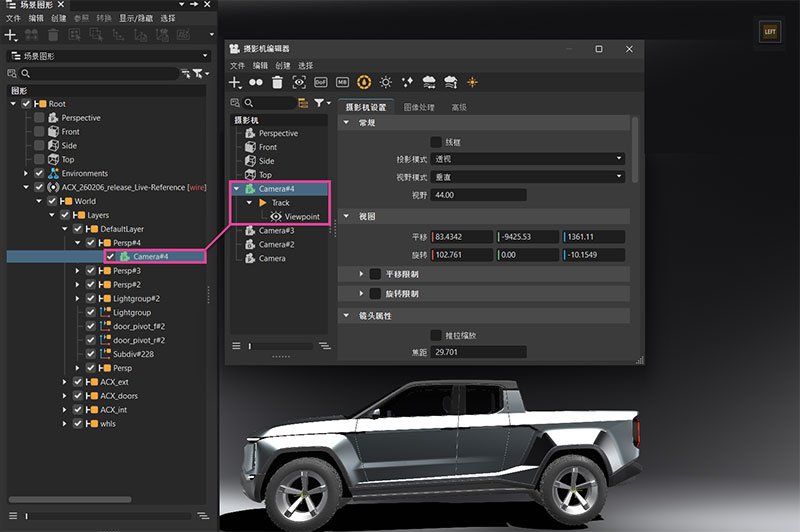
Task: Enable the 平移限制 checkbox
Action: coord(375,274)
